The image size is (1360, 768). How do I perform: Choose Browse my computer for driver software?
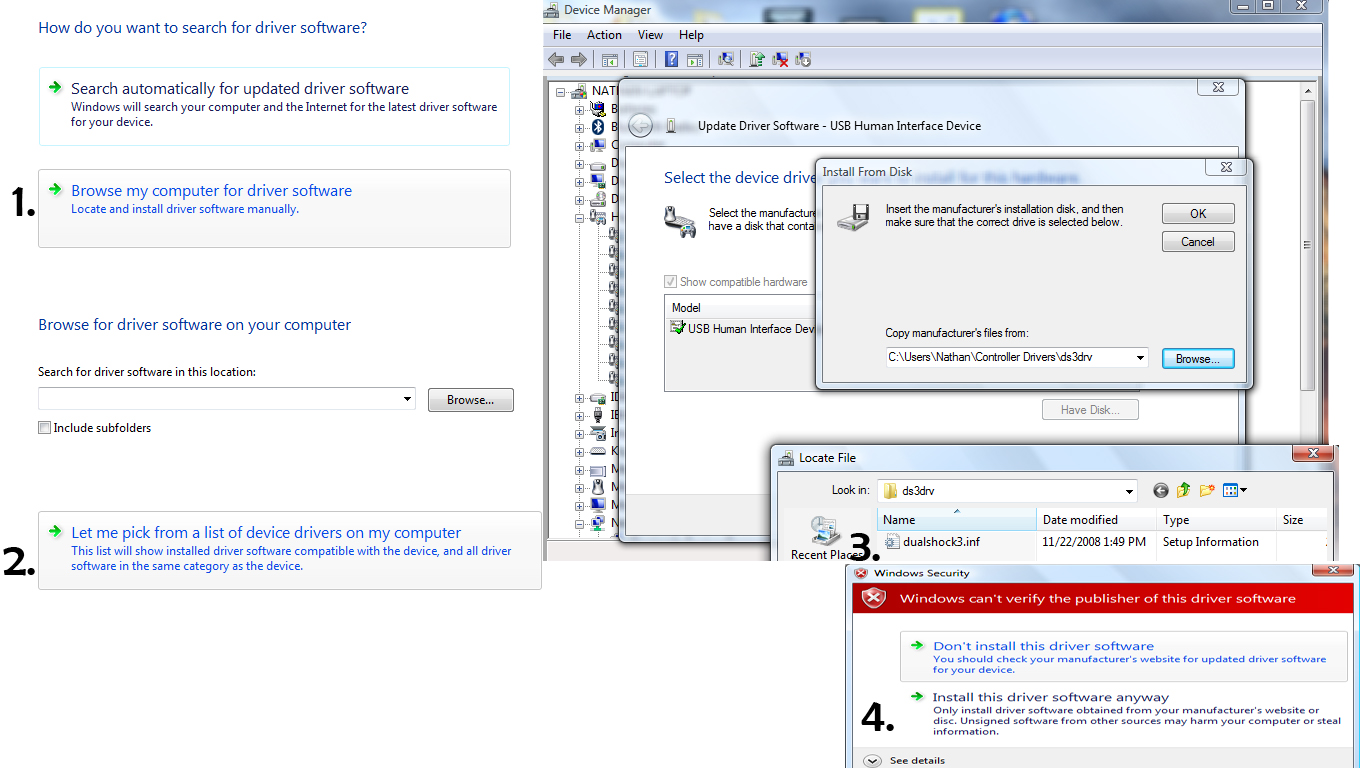point(274,208)
